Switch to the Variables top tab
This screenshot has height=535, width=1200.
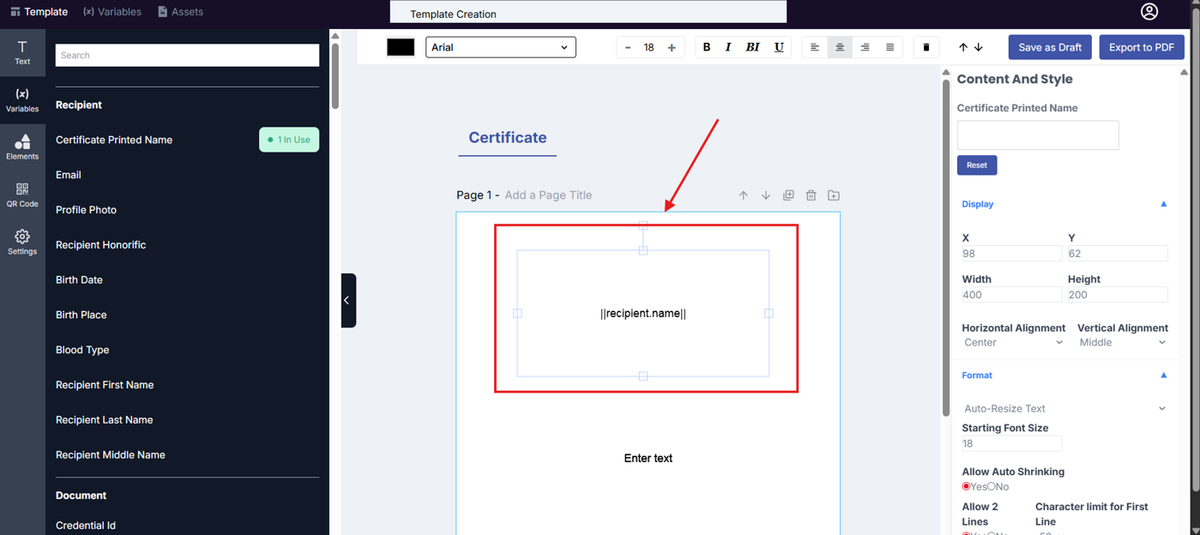(111, 12)
